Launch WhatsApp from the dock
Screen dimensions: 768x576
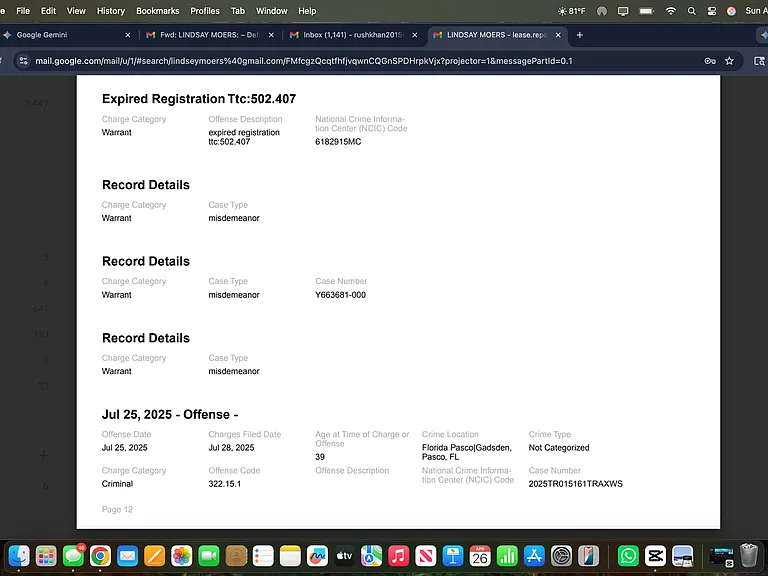628,556
